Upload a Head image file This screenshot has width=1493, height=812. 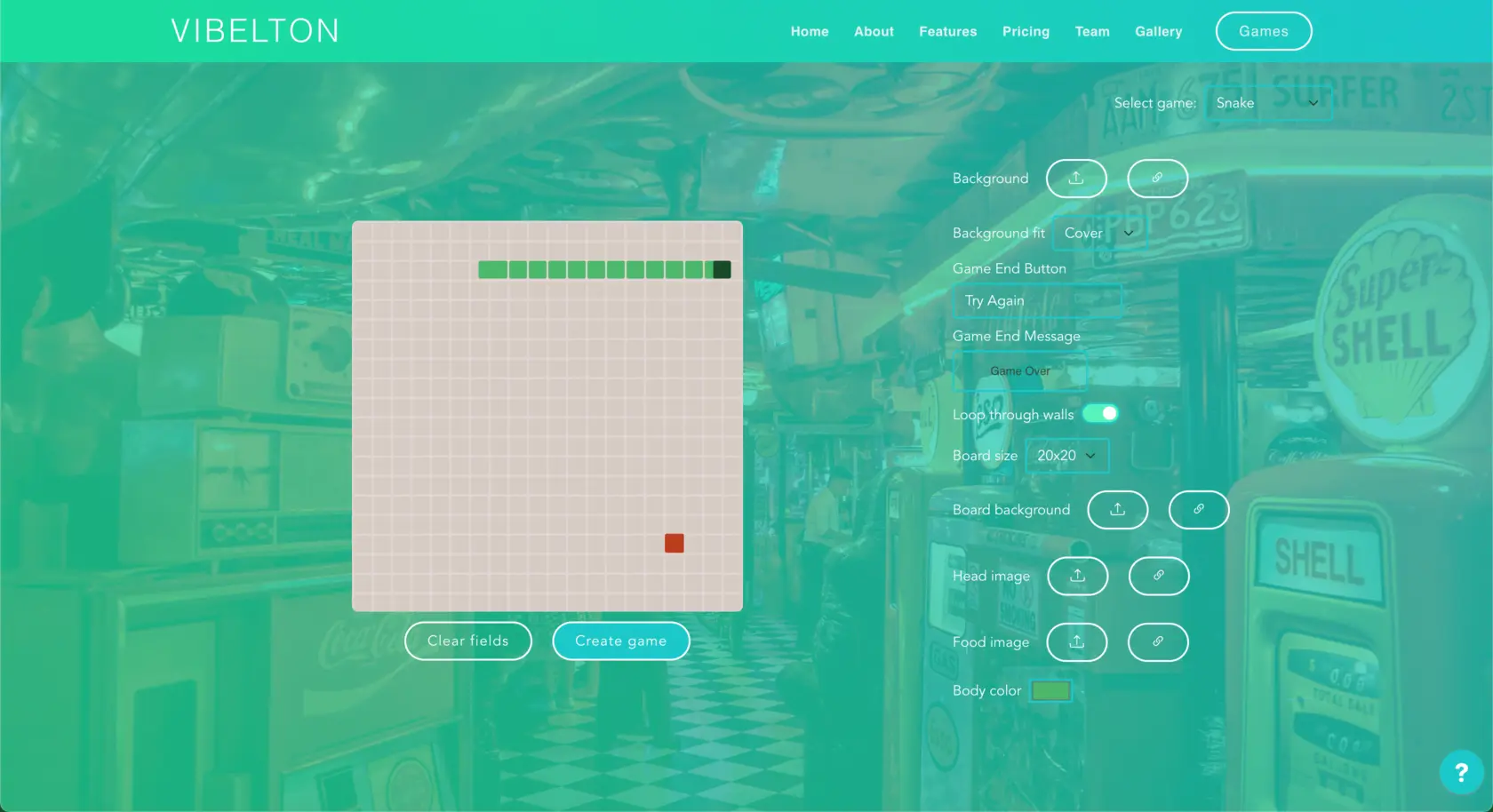point(1077,576)
